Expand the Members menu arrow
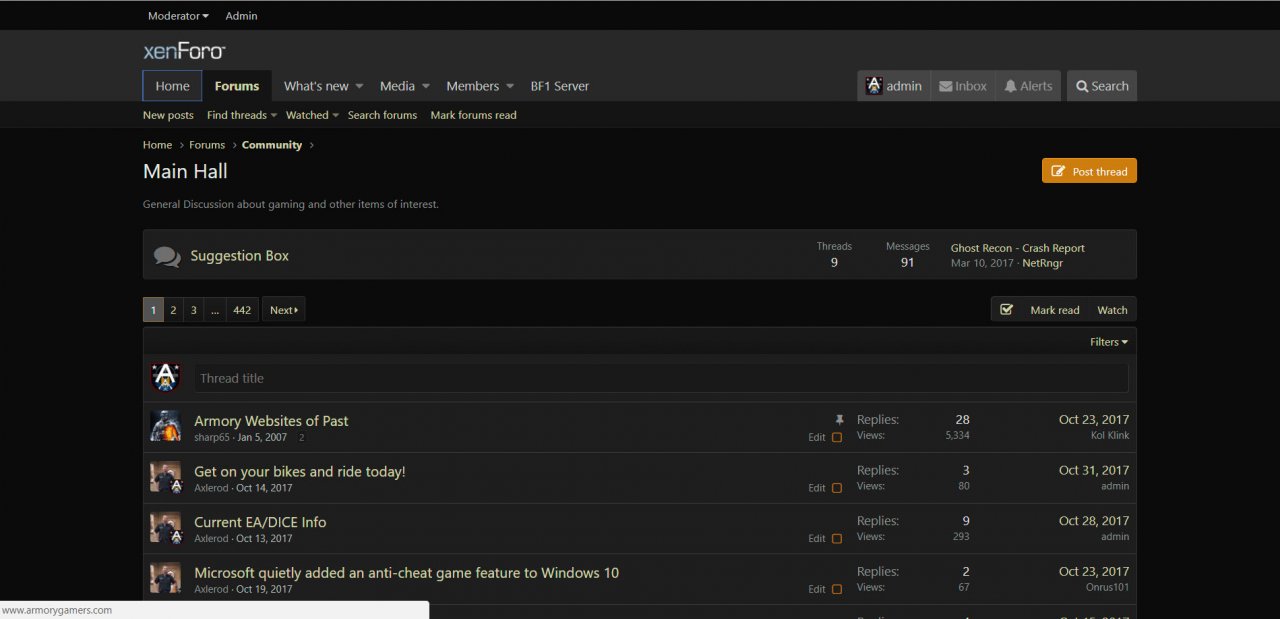Screen dimensions: 1280x619 510,87
